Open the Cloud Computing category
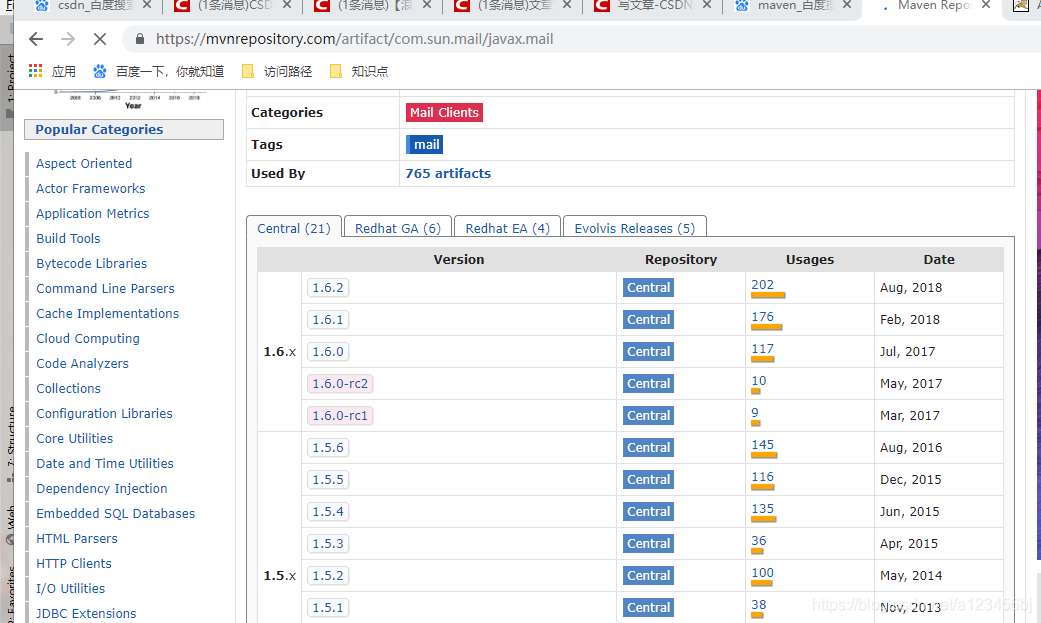 (x=88, y=339)
